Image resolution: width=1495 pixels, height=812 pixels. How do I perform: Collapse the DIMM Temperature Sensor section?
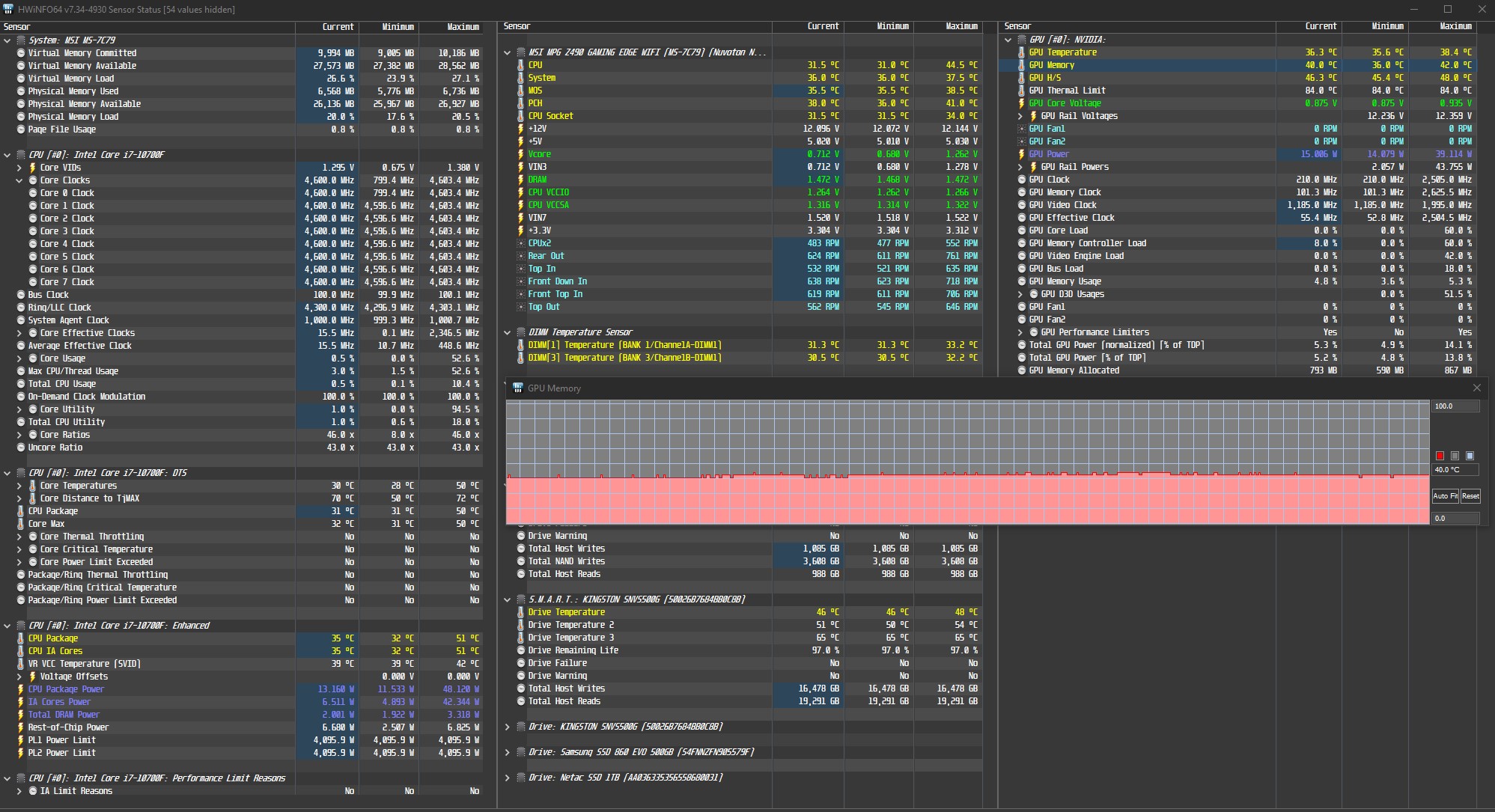508,332
